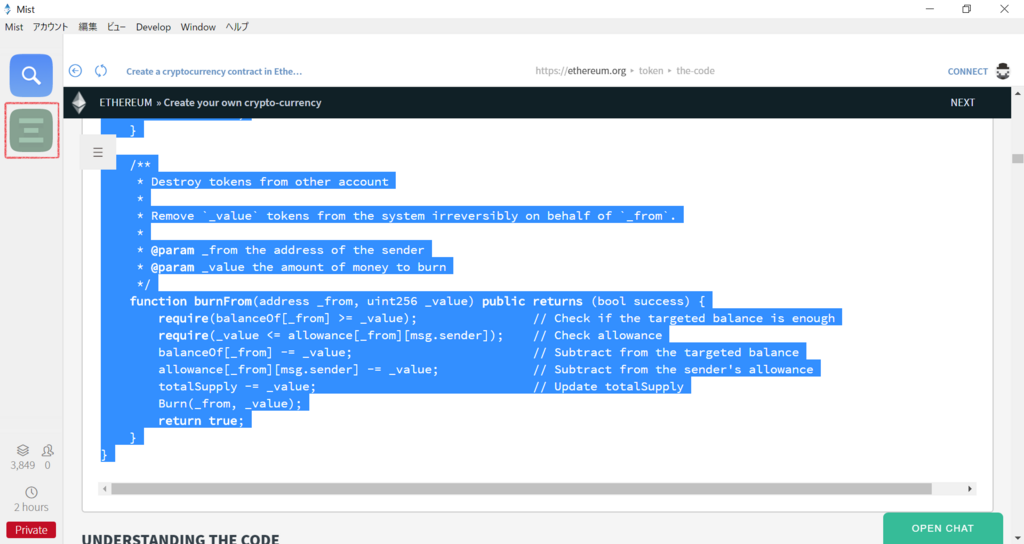The width and height of the screenshot is (1024, 544).
Task: Open the Develop menu
Action: tap(153, 27)
